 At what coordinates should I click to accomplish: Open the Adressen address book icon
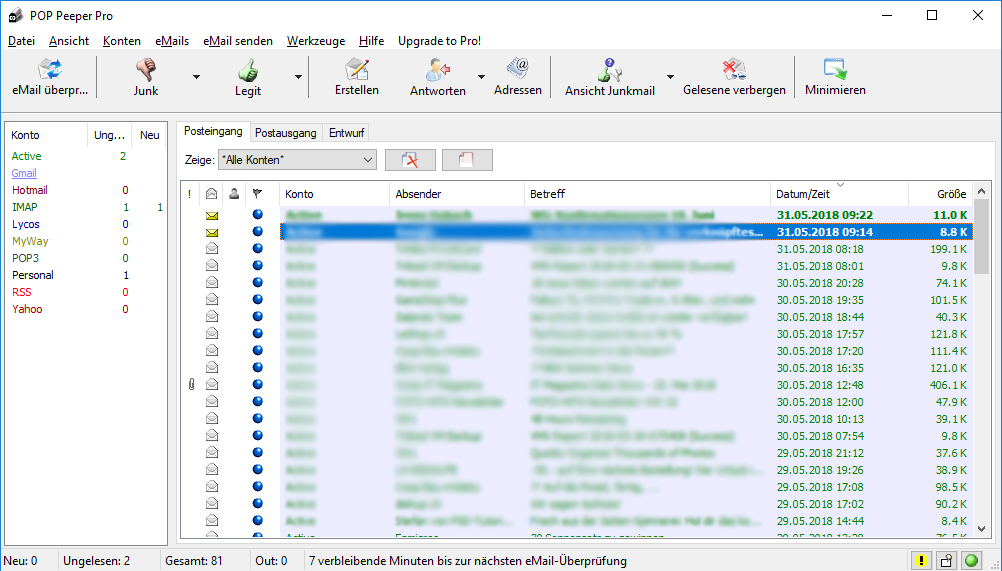coord(518,69)
